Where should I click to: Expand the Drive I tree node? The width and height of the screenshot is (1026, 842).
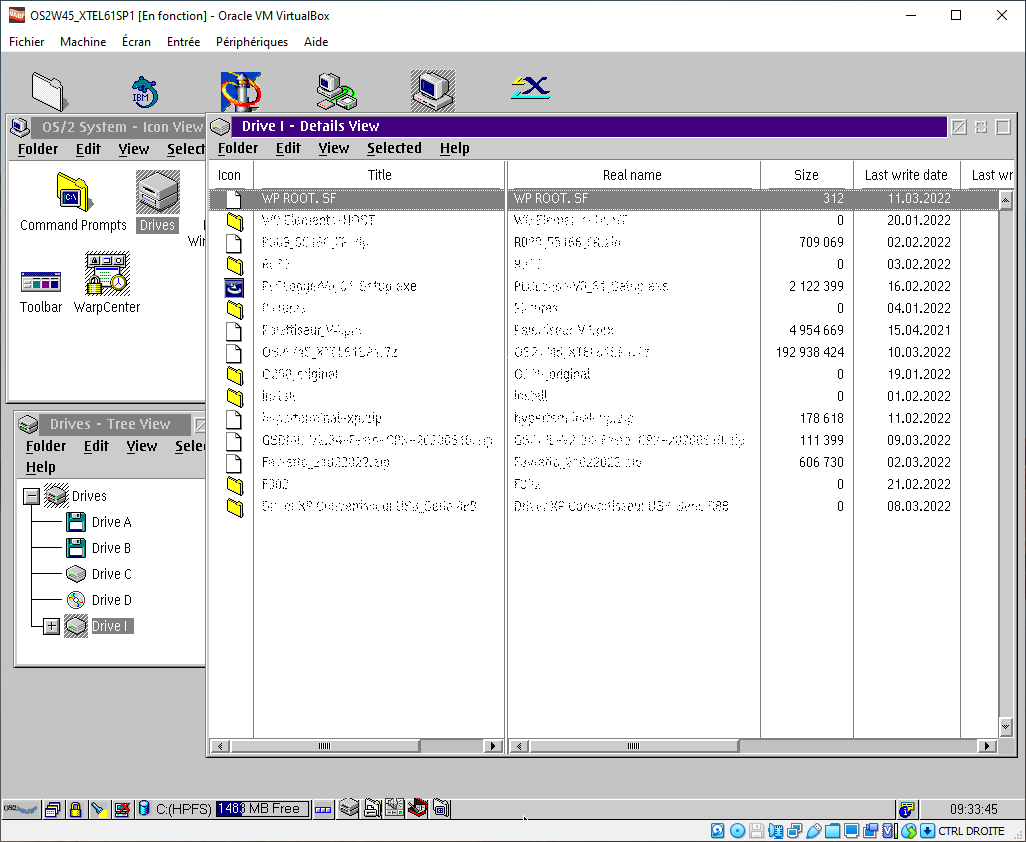click(52, 626)
